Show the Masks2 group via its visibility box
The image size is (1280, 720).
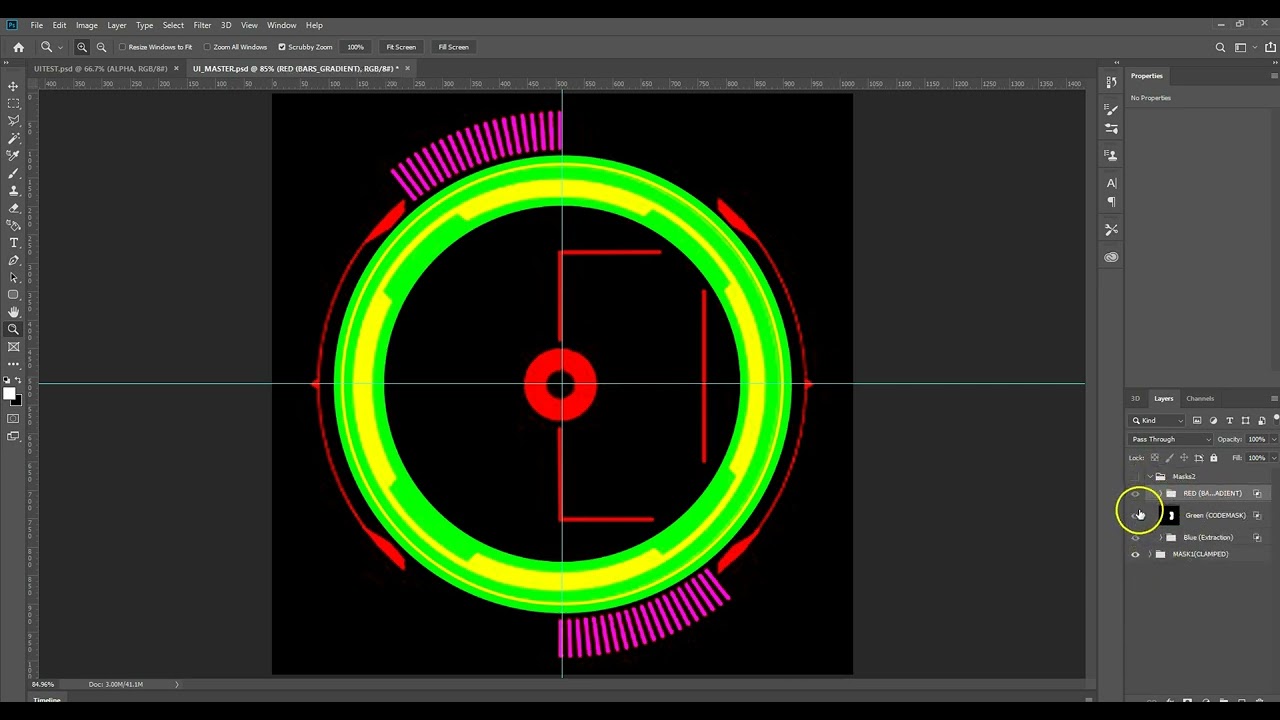point(1135,477)
